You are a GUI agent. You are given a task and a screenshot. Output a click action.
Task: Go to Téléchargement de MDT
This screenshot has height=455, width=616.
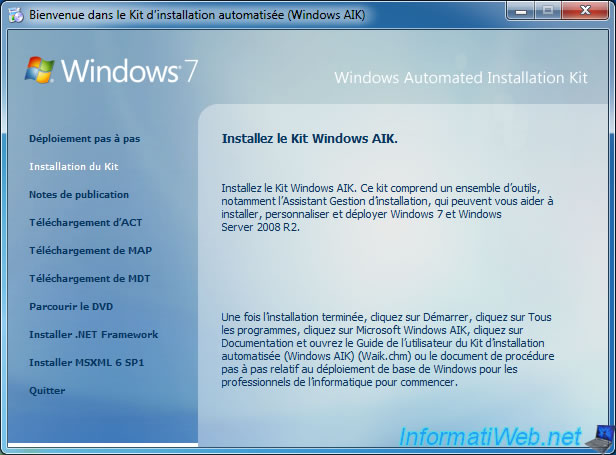(90, 279)
